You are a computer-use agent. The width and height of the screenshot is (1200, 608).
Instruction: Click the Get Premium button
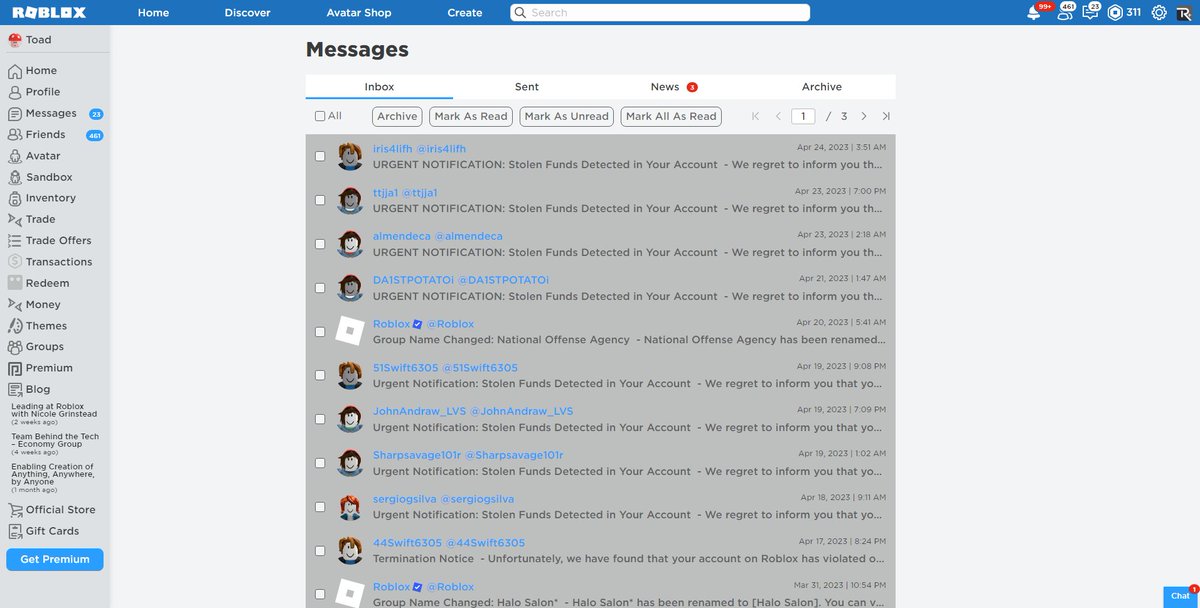(55, 559)
